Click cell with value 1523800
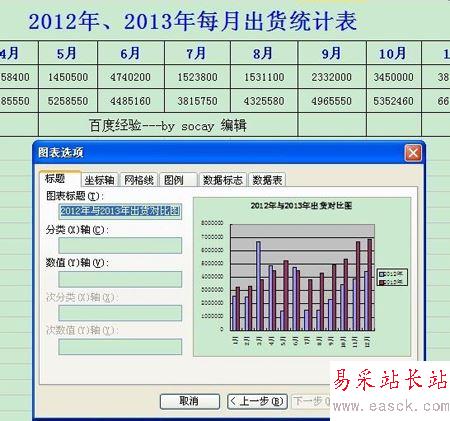Viewport: 450px width, 421px height. pyautogui.click(x=197, y=77)
